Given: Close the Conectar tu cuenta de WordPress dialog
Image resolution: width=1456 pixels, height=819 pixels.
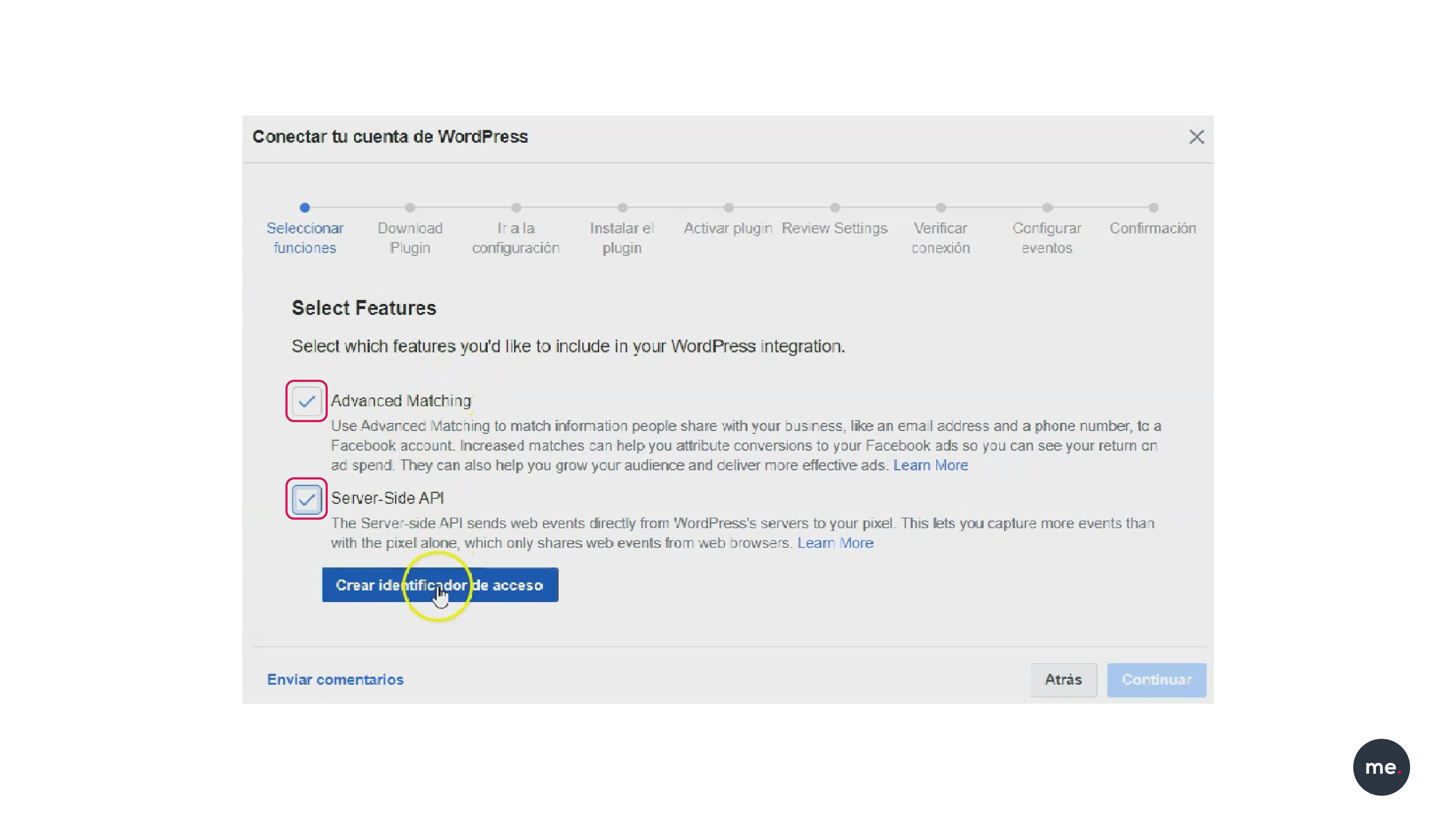Looking at the screenshot, I should pos(1196,137).
